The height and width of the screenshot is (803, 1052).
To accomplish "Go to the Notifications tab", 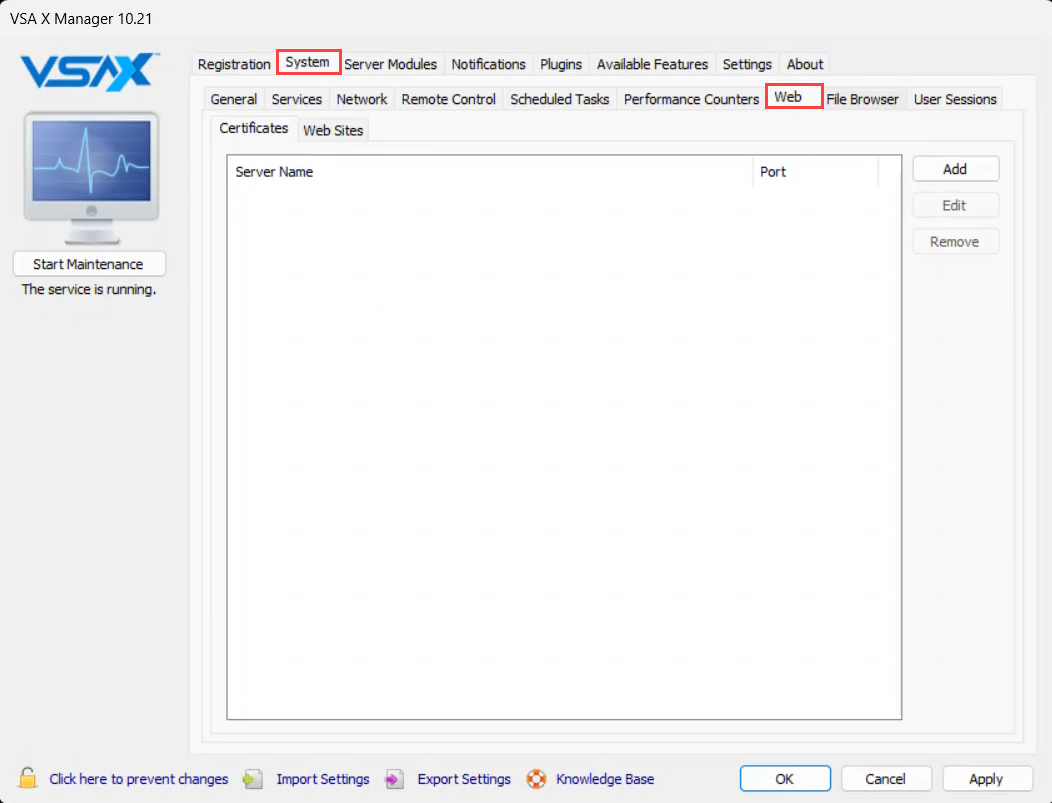I will [x=488, y=64].
